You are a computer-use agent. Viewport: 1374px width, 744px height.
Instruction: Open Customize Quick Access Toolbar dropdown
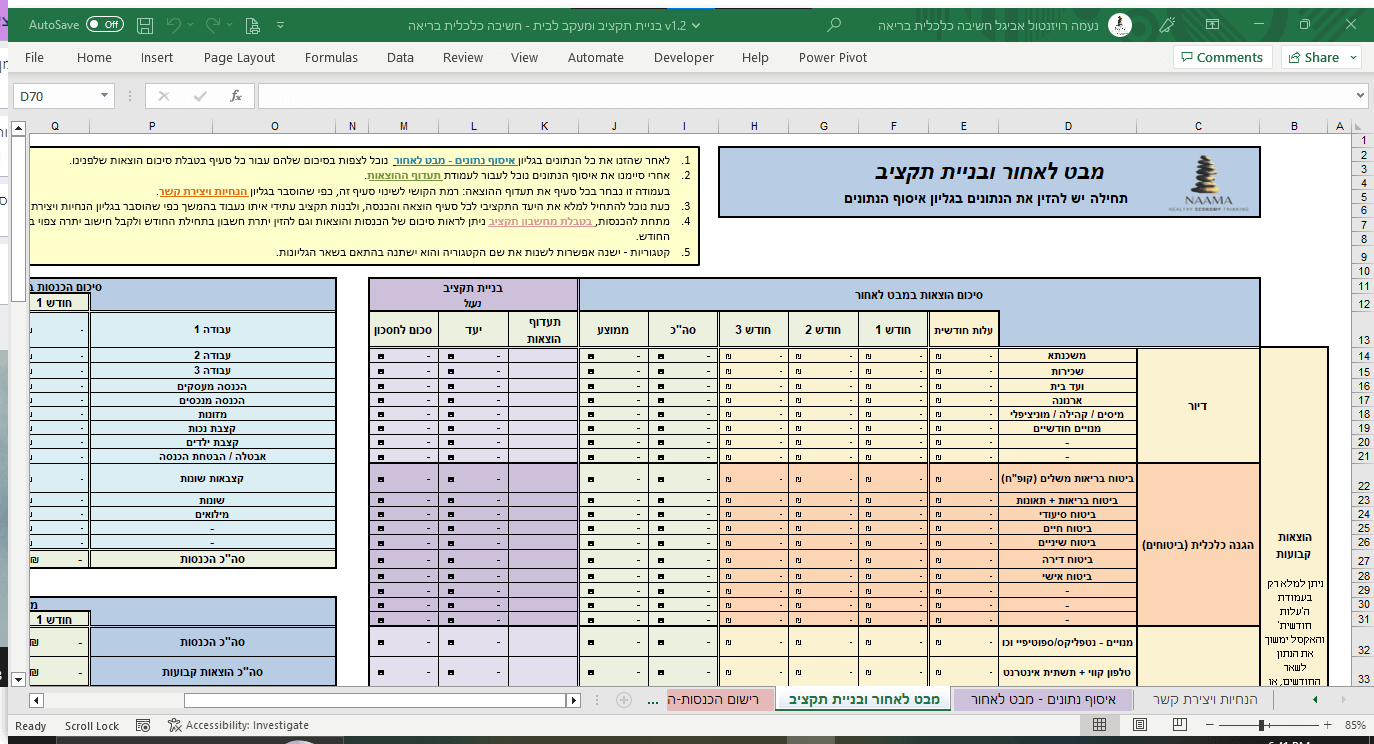coord(281,24)
